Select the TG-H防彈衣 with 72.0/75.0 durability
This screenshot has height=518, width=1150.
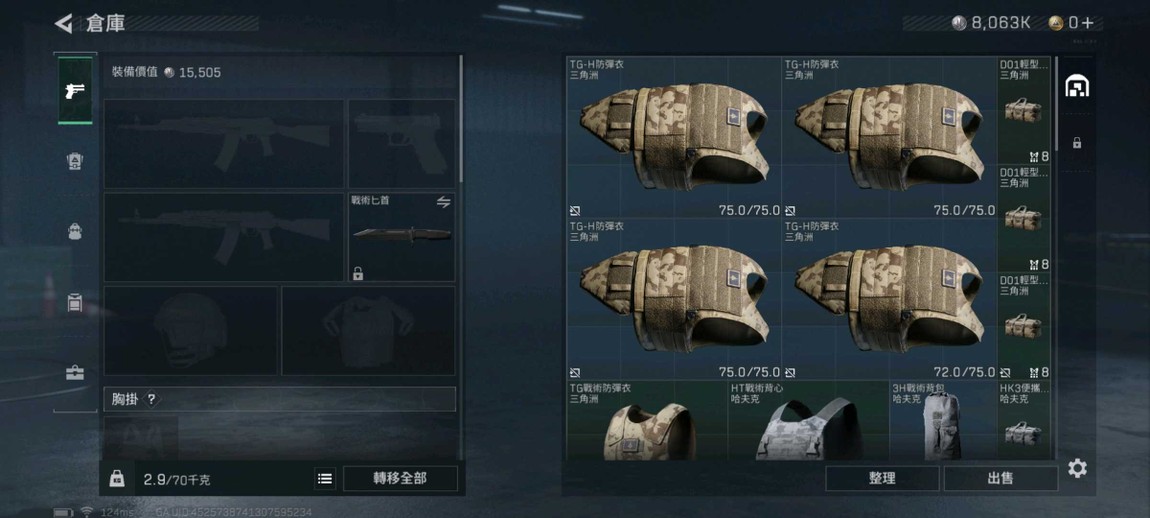pos(890,299)
